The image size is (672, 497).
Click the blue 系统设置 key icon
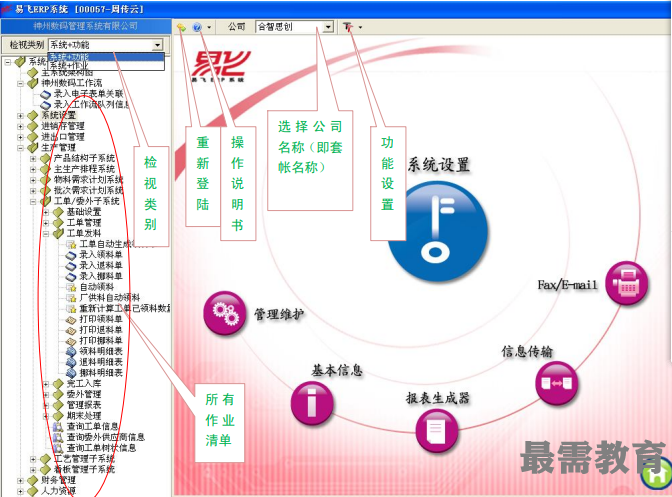point(437,231)
